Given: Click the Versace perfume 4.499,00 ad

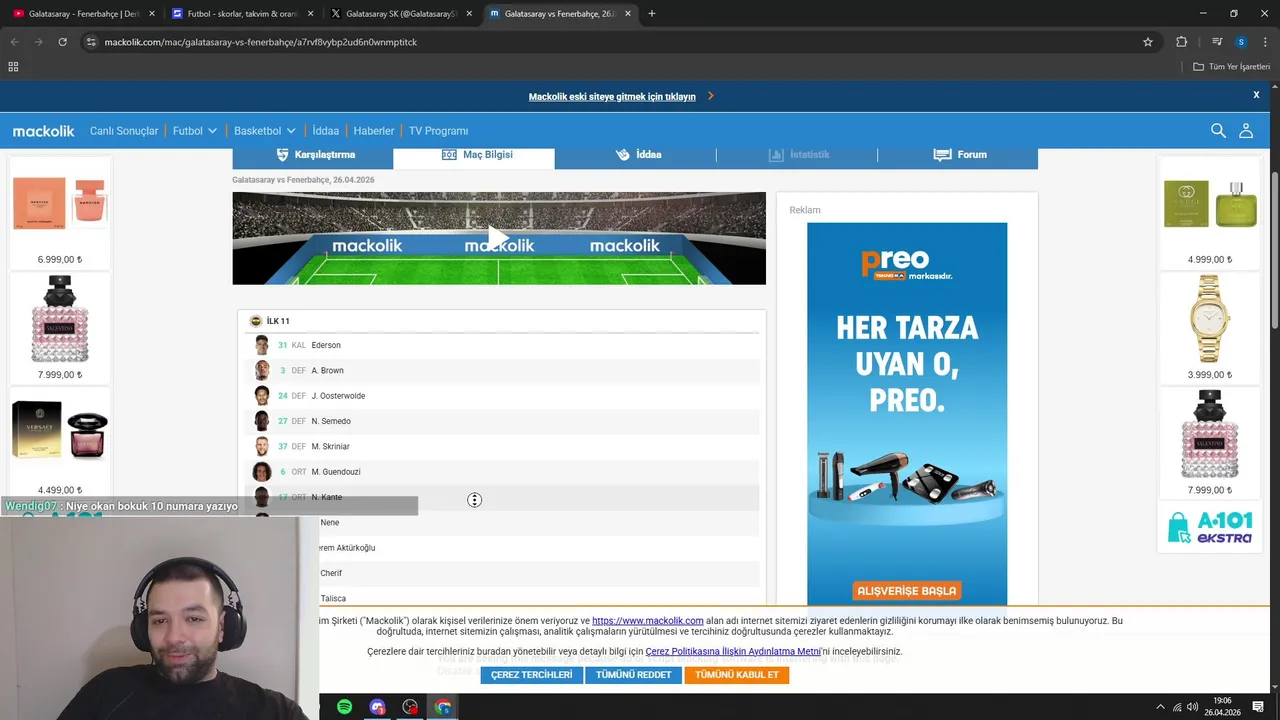Looking at the screenshot, I should coord(60,442).
